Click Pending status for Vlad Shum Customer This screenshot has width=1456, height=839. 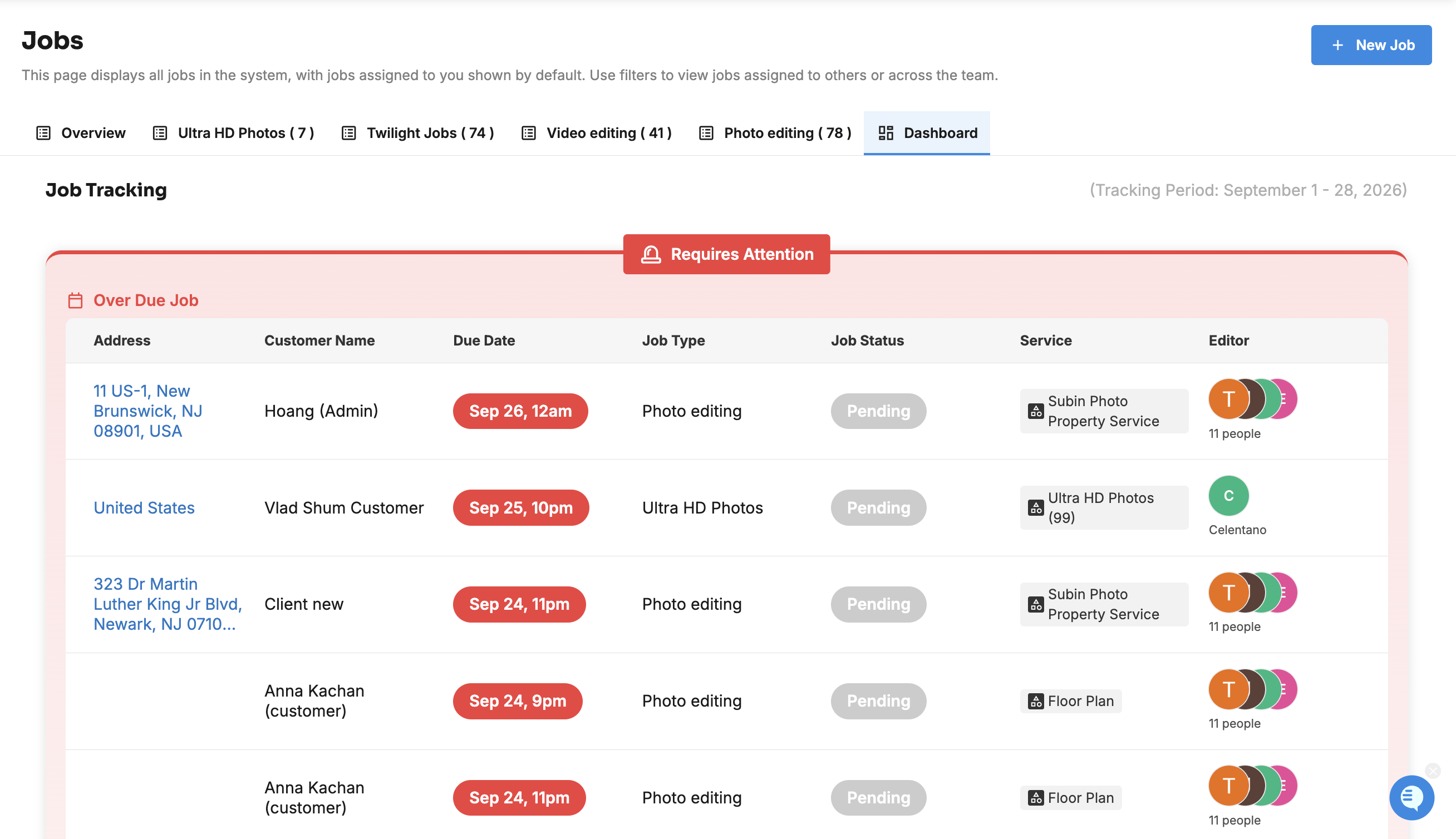pos(878,507)
